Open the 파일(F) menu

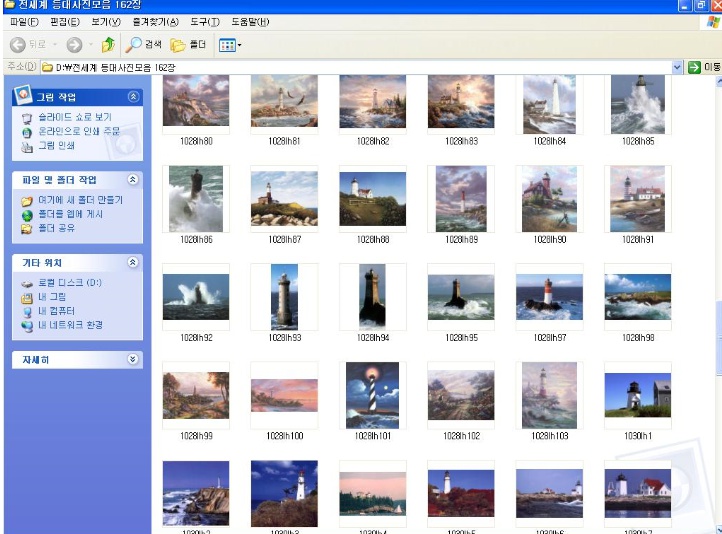click(x=23, y=21)
